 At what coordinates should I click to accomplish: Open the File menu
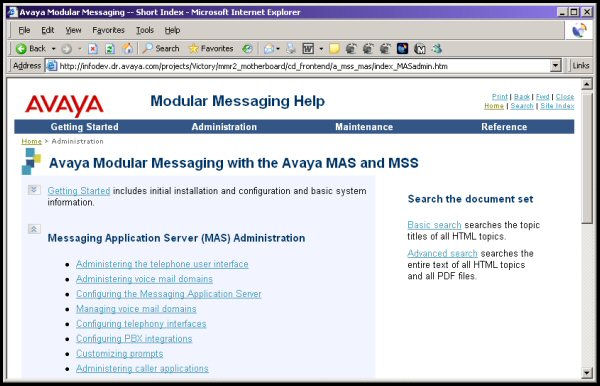(x=24, y=30)
